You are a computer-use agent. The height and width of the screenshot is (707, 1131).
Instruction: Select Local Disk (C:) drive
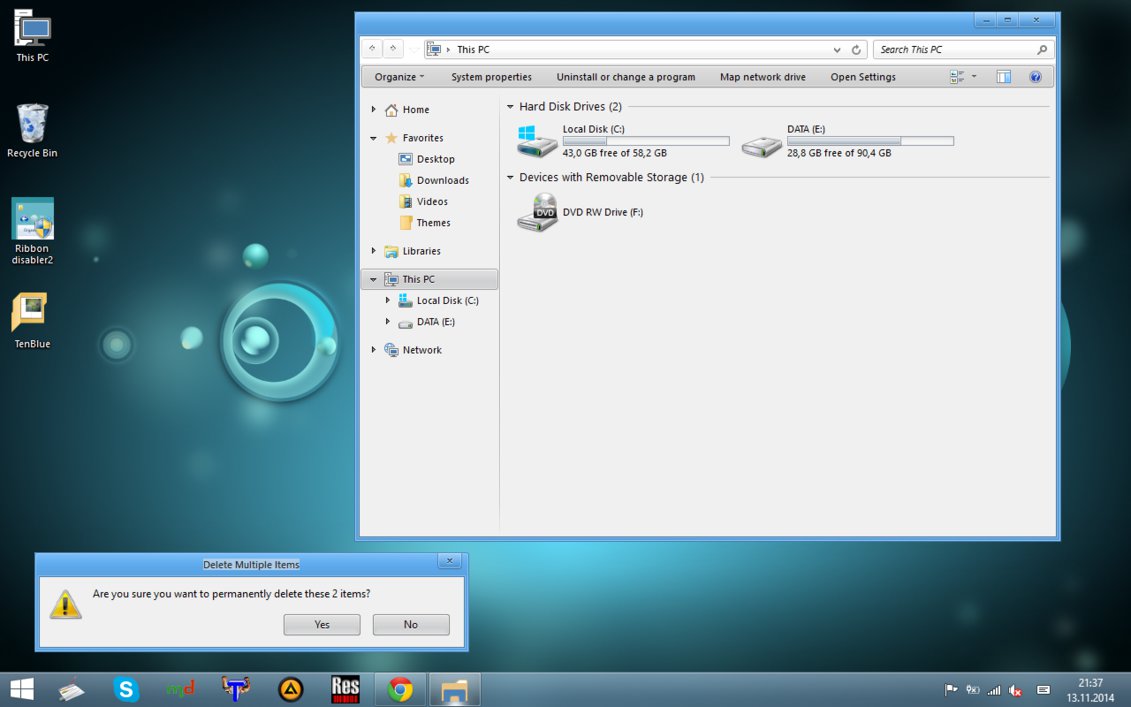623,141
